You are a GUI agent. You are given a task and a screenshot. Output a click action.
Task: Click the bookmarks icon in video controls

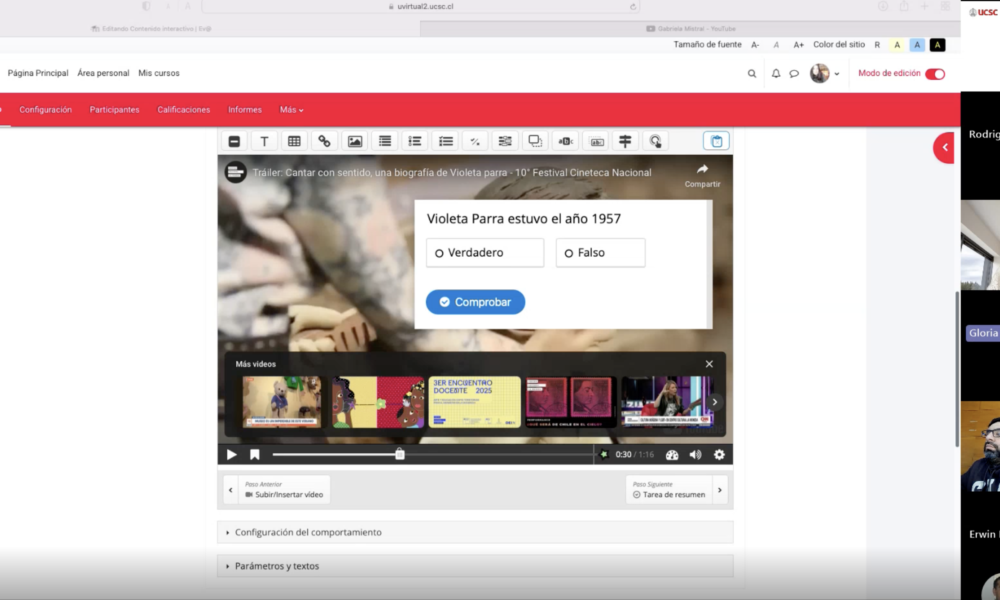click(x=254, y=455)
